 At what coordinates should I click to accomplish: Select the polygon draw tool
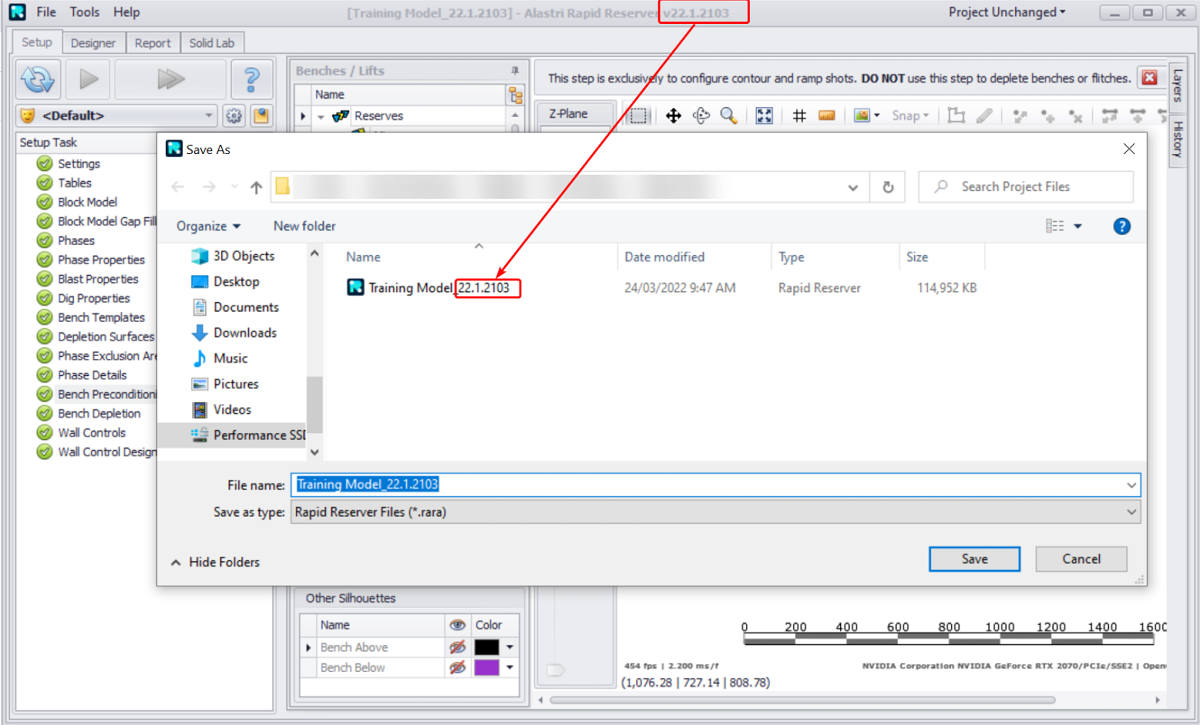point(956,115)
